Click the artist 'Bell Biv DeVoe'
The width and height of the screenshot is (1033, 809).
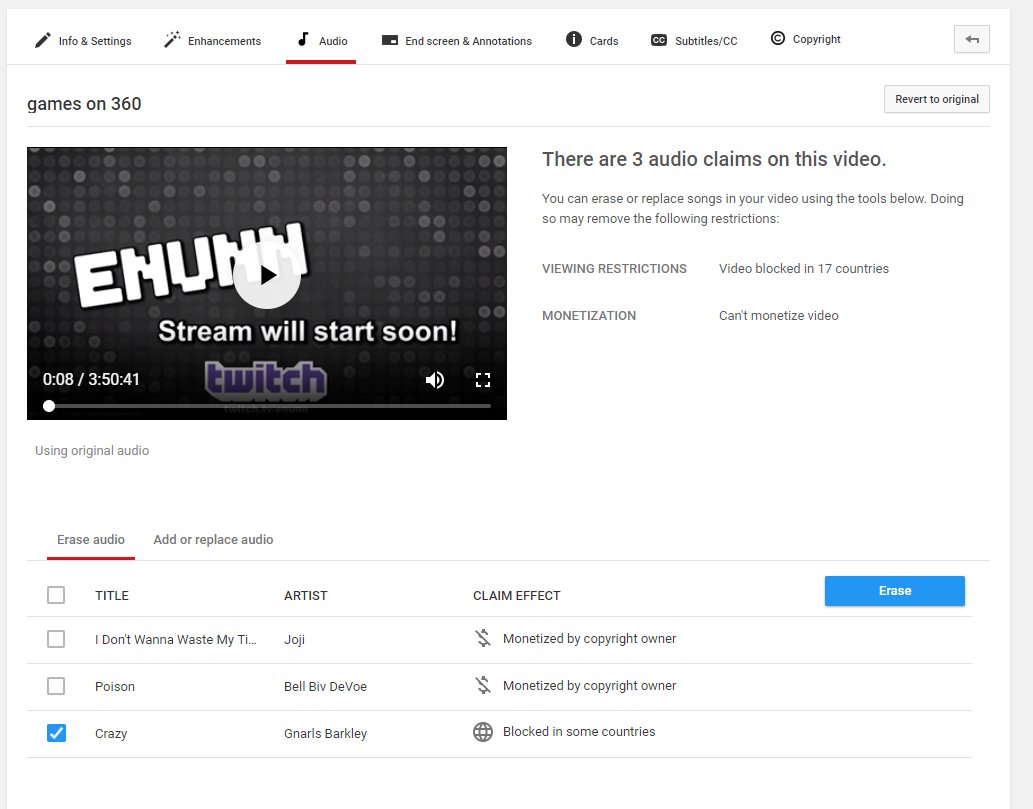point(325,686)
